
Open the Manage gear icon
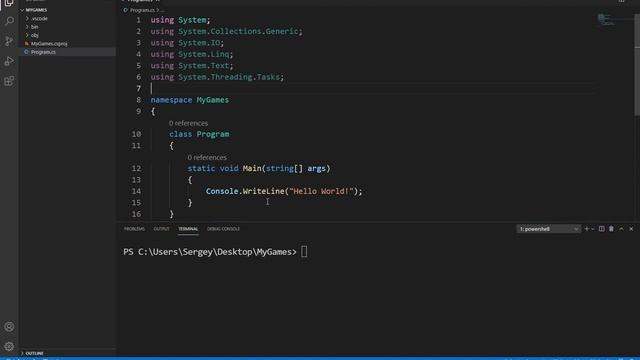pos(9,347)
